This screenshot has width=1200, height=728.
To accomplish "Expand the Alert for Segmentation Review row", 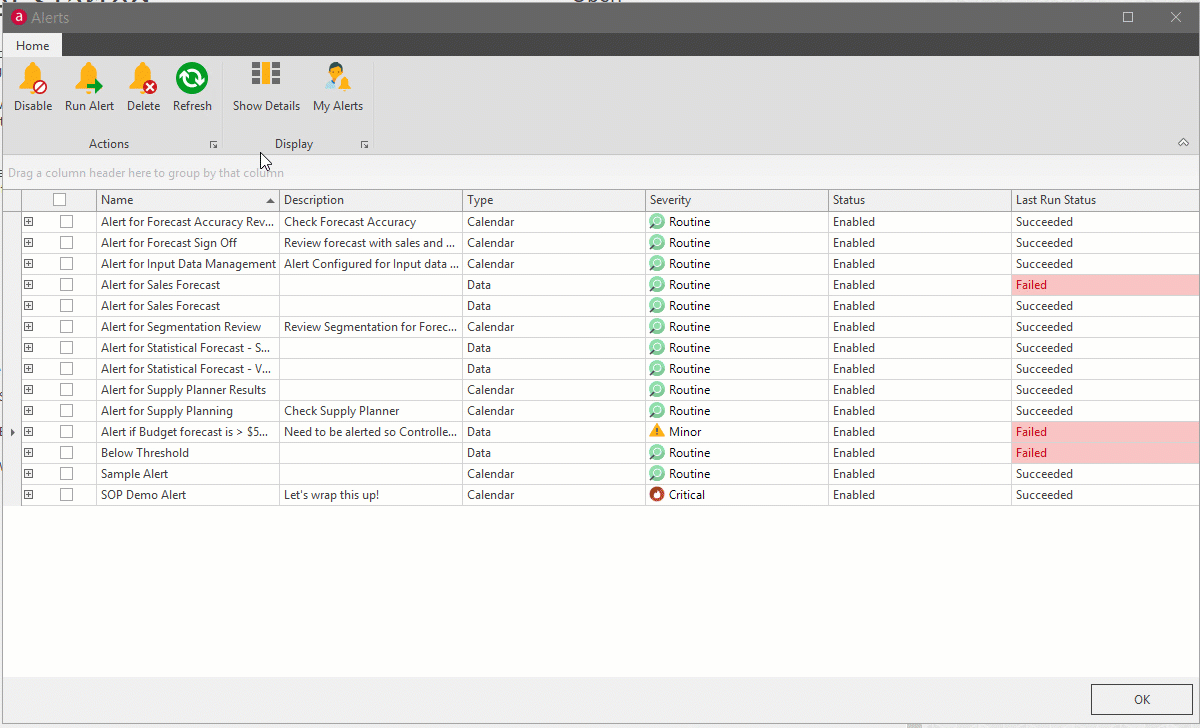I will tap(29, 327).
